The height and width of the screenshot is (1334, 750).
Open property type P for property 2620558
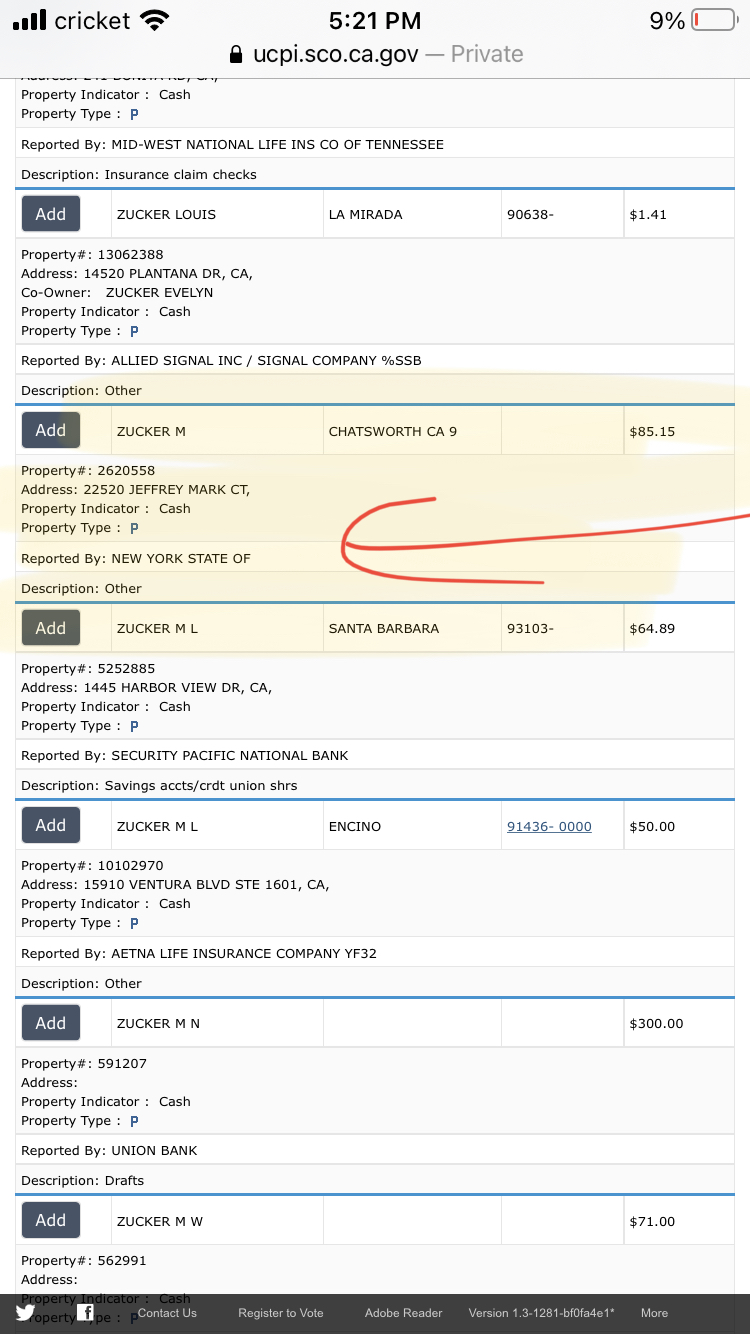(134, 528)
